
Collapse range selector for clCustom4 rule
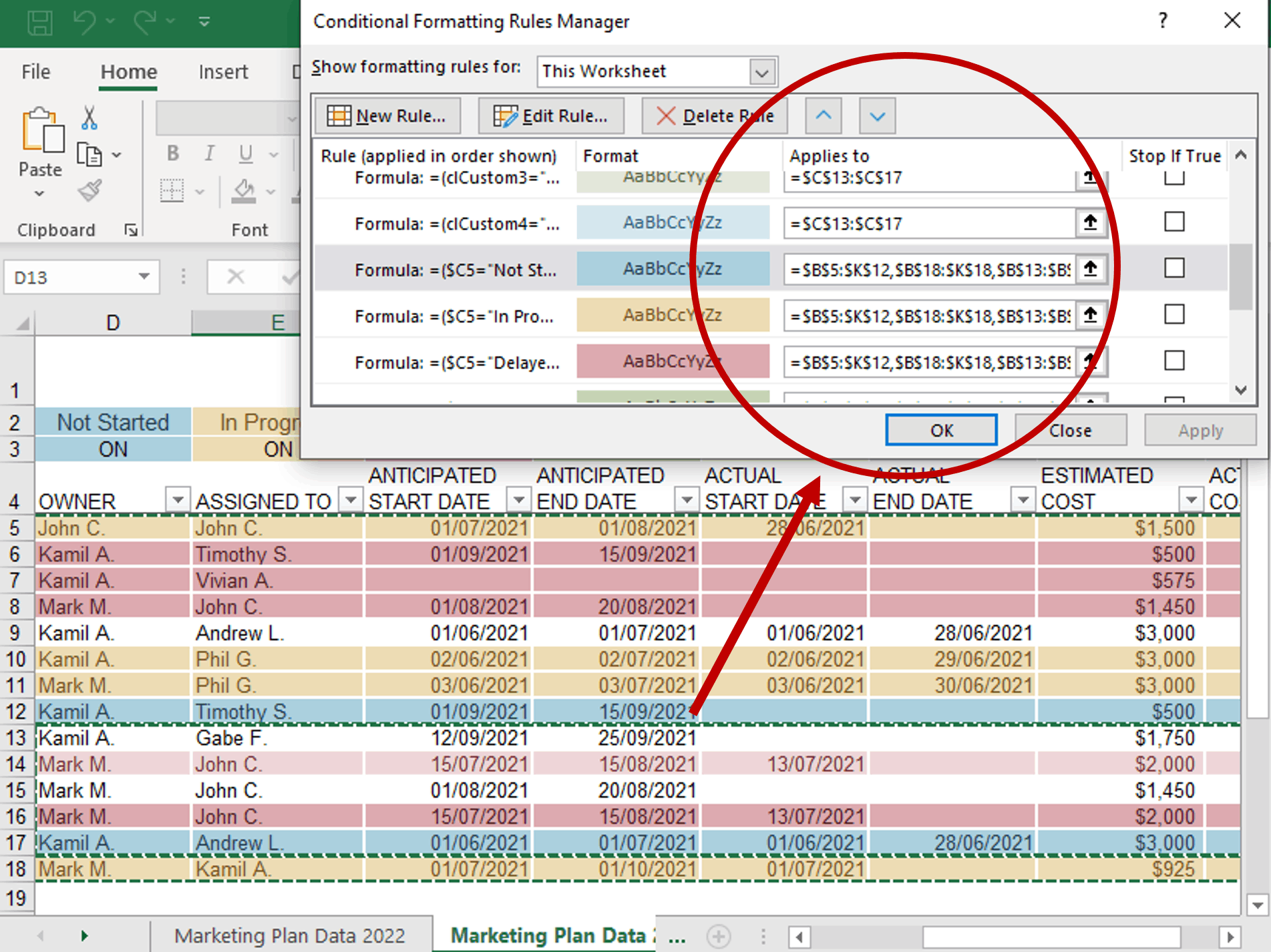(x=1090, y=222)
